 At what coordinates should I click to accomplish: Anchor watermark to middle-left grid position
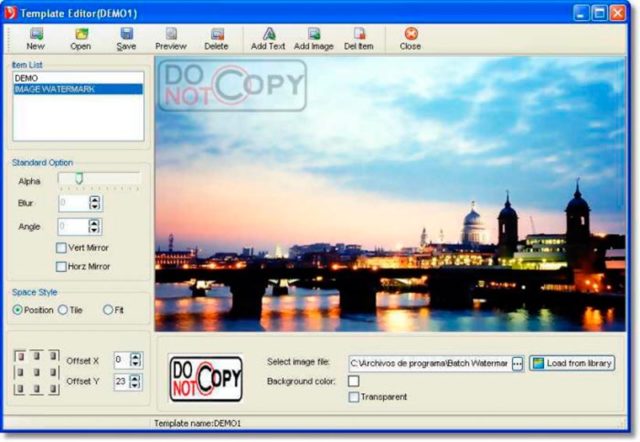tap(21, 372)
